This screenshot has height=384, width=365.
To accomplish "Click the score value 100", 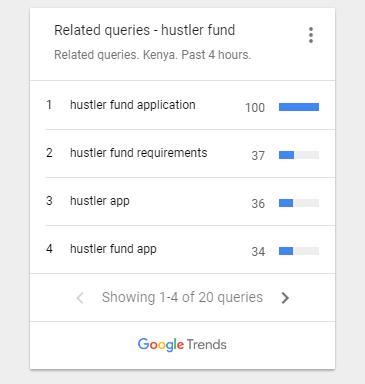I will coord(255,108).
